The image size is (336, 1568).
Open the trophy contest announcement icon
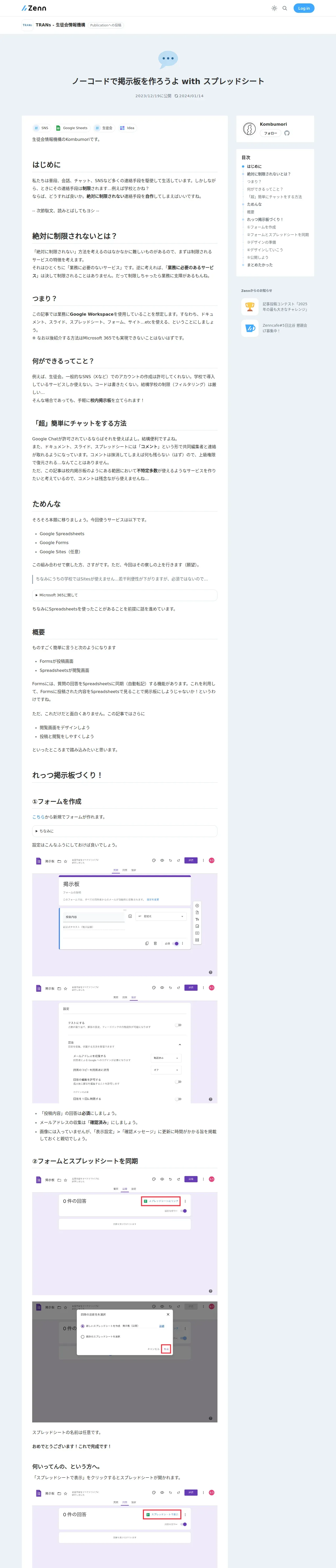coord(249,307)
